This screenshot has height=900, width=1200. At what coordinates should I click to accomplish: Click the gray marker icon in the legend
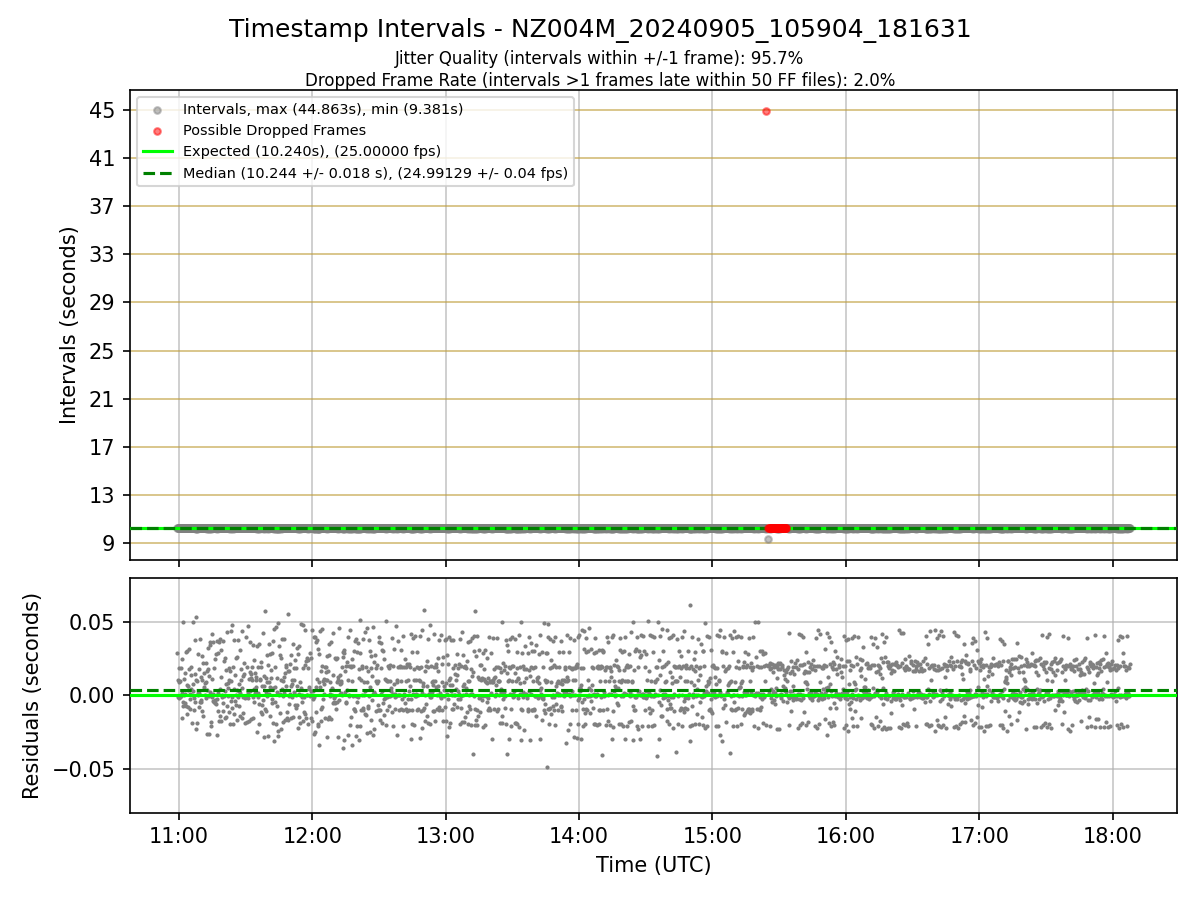point(158,109)
